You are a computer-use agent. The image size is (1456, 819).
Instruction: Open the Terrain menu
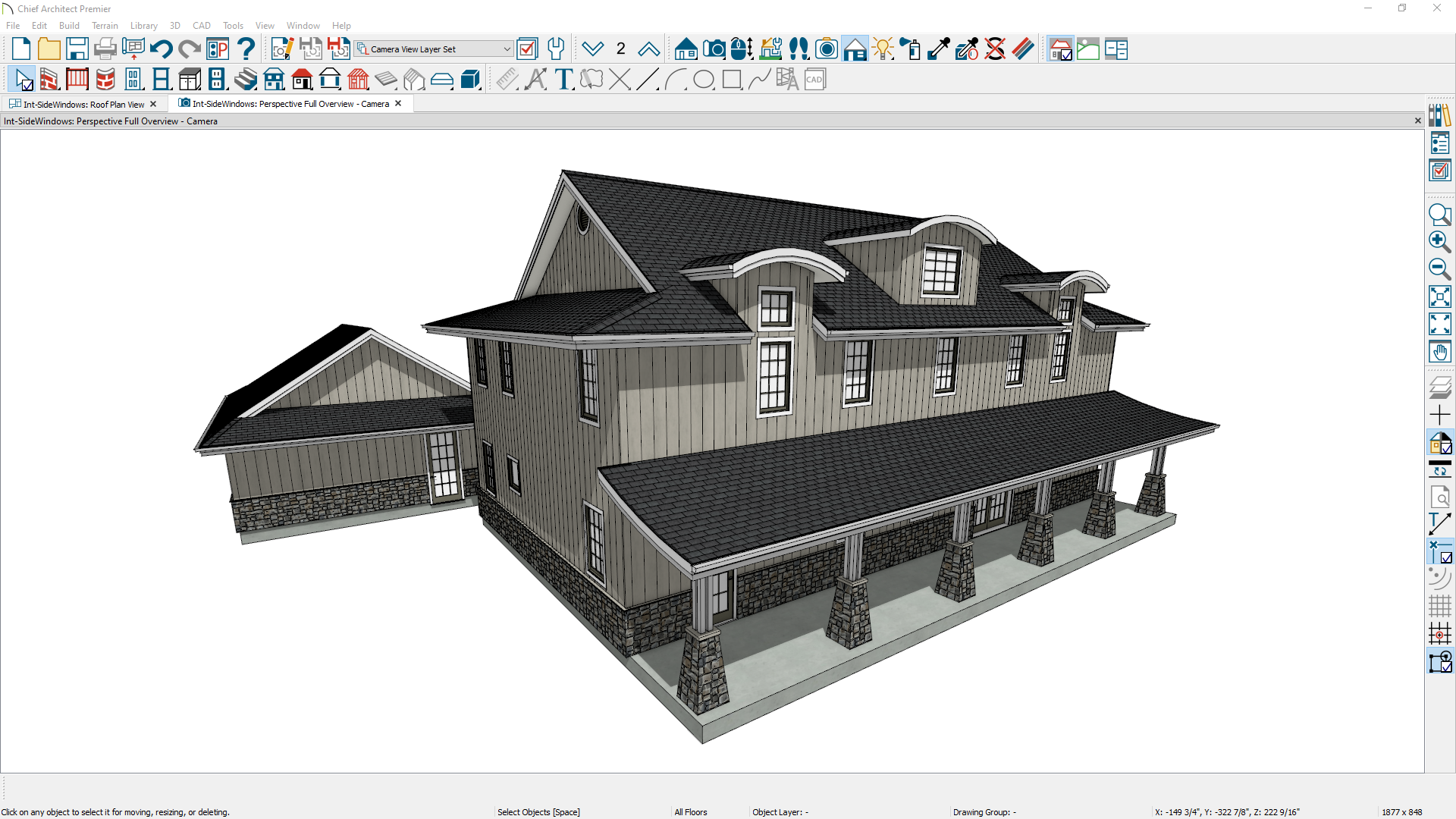tap(105, 26)
